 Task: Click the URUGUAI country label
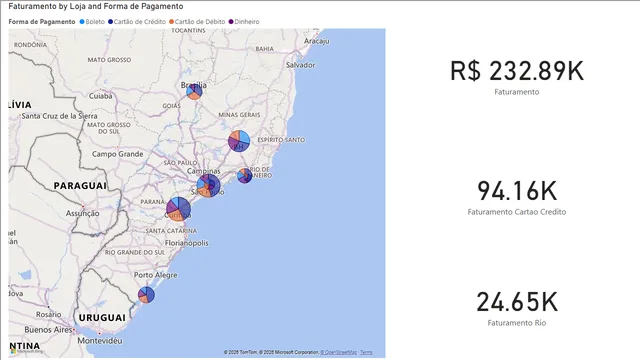point(102,318)
